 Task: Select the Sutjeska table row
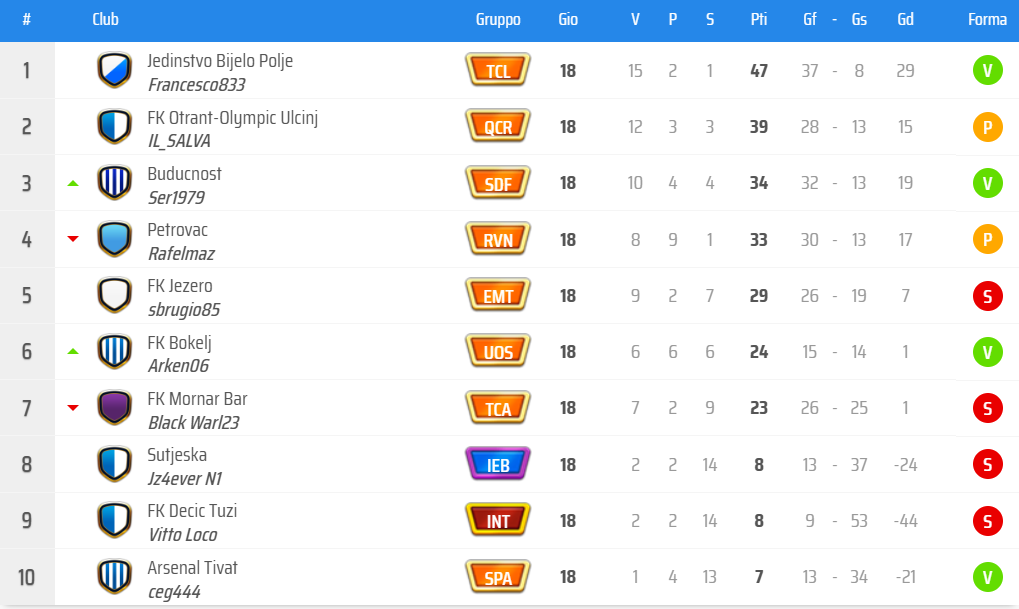click(x=510, y=464)
